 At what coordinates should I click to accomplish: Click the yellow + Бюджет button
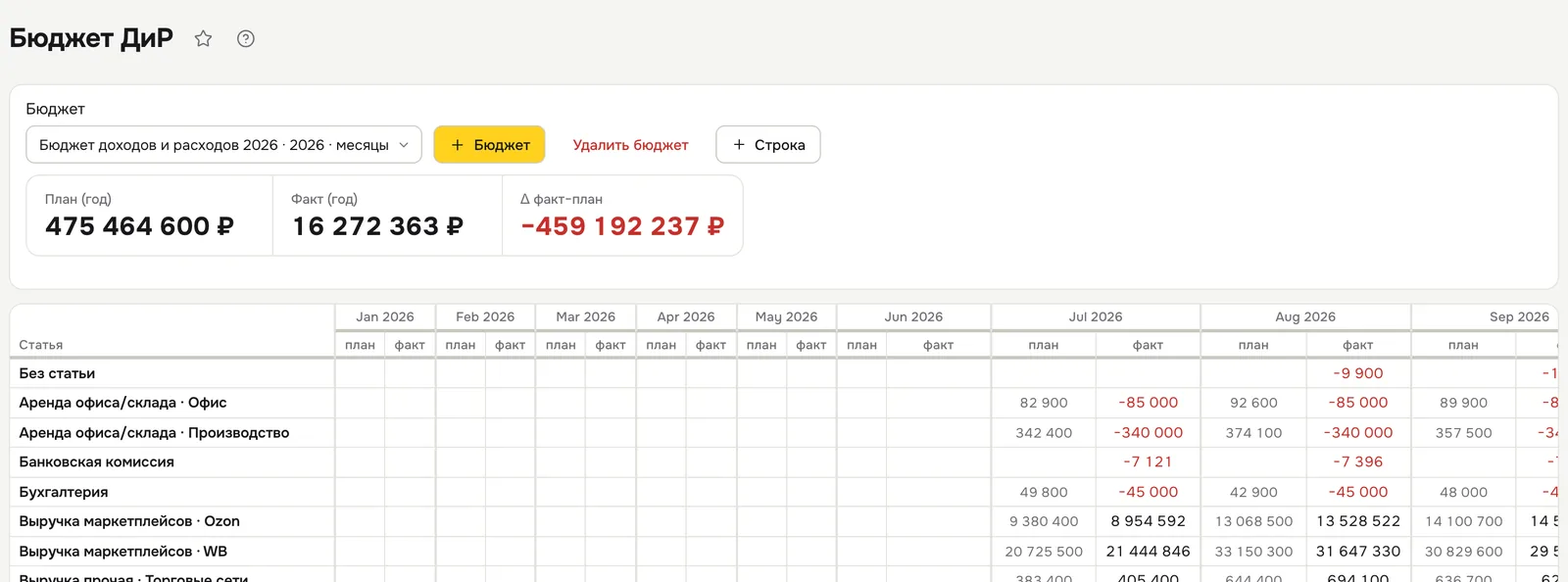tap(489, 145)
